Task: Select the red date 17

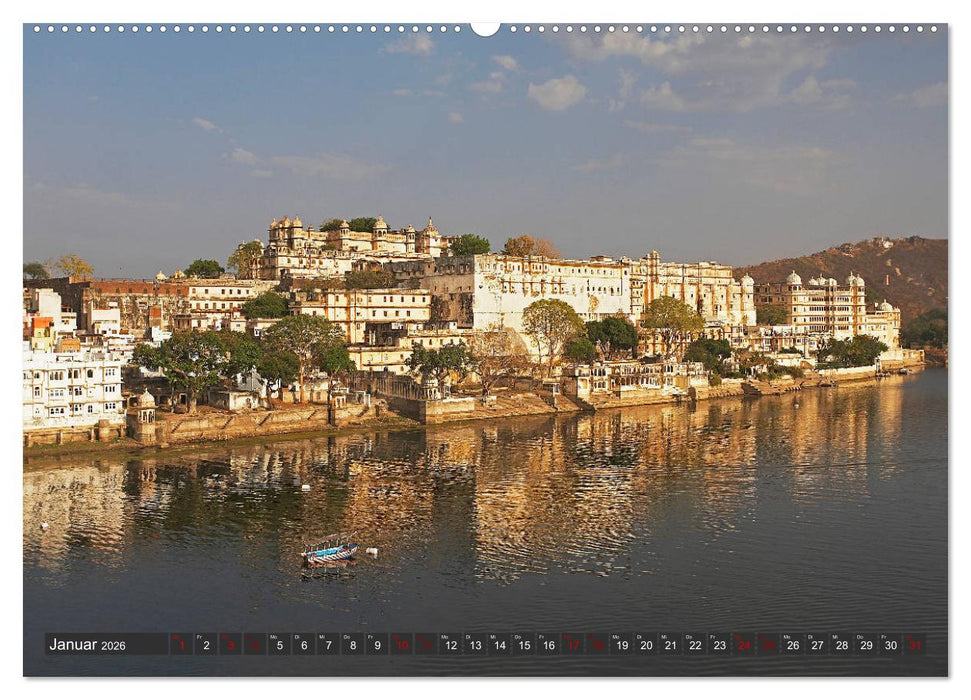Action: [571, 648]
